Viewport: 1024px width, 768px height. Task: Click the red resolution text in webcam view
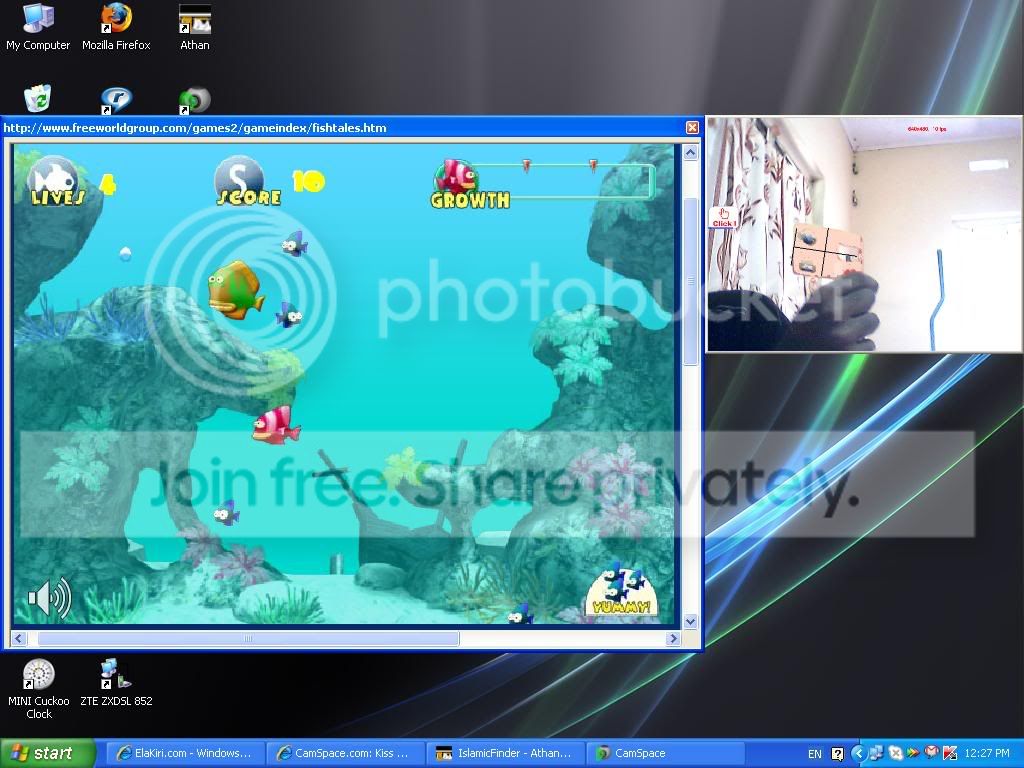click(927, 129)
